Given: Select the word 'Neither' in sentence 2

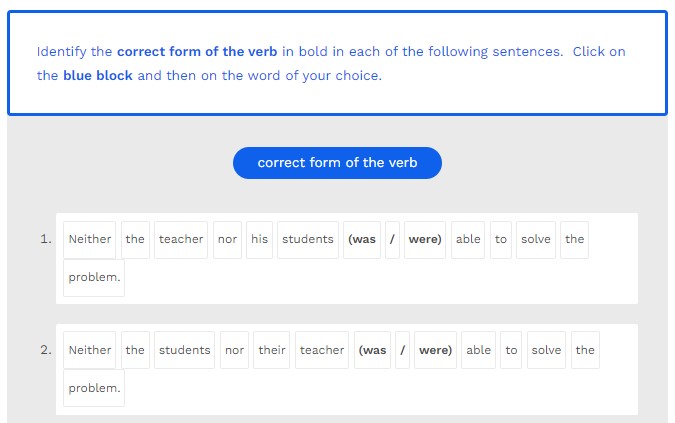Looking at the screenshot, I should pos(89,351).
